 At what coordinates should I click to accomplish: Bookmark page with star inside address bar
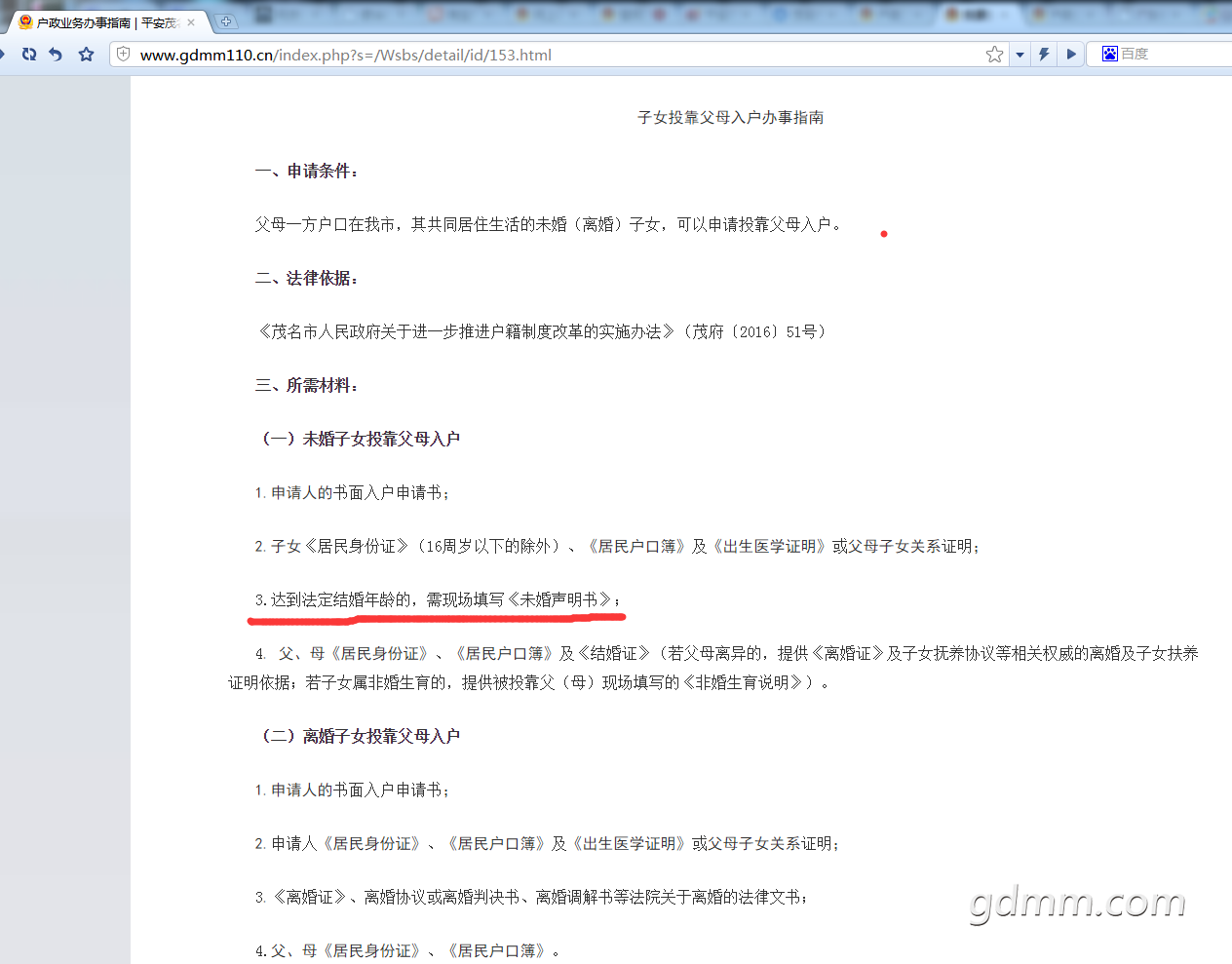(x=994, y=55)
